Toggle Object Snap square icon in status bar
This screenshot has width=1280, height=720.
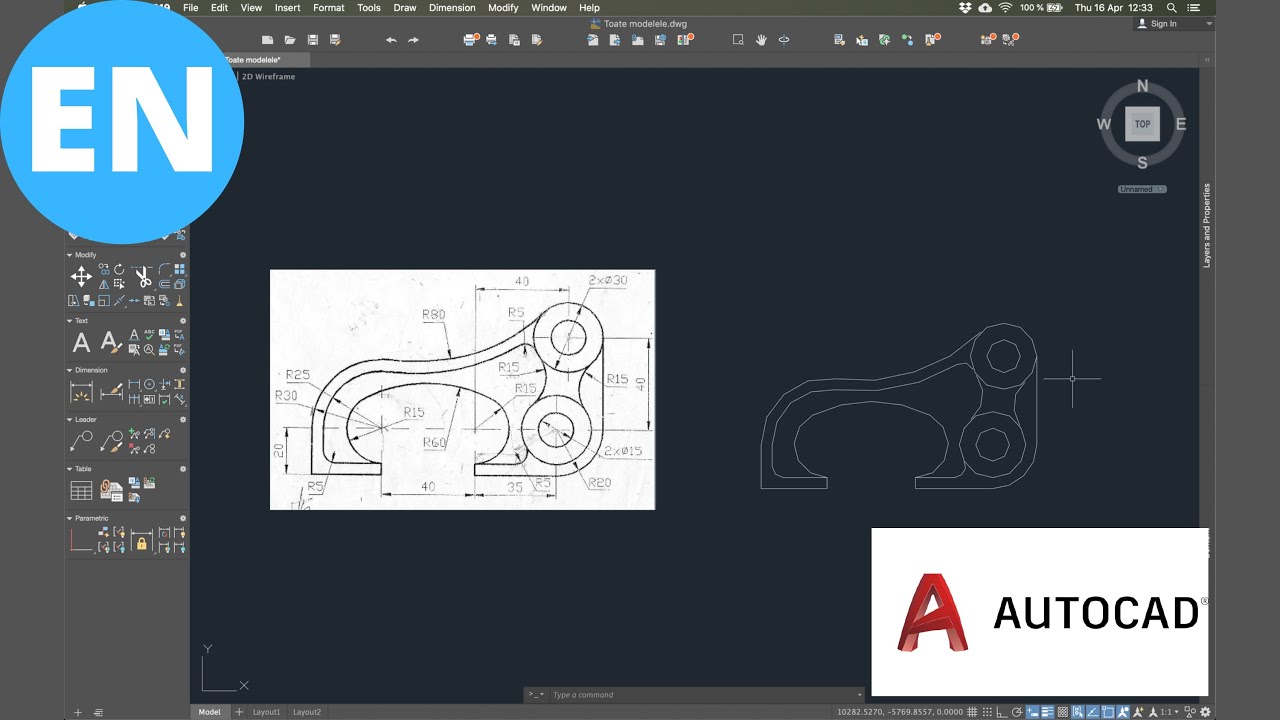[x=1108, y=712]
